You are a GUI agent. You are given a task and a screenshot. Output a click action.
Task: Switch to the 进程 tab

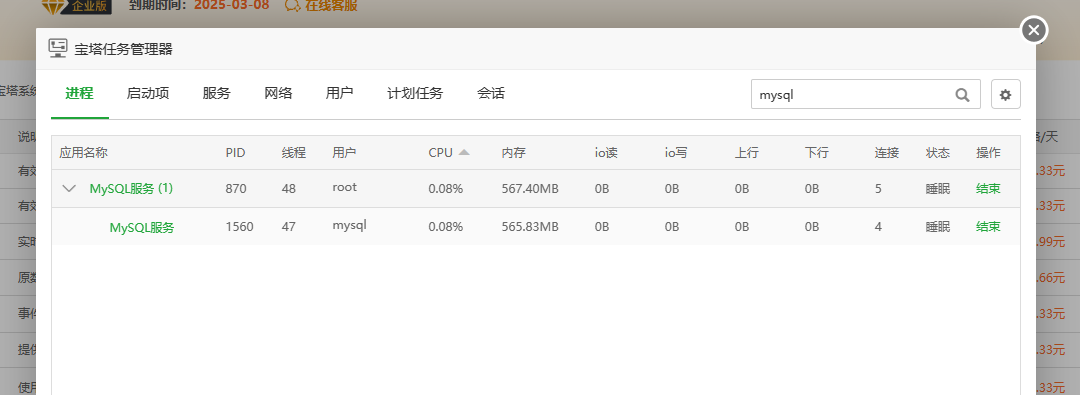(80, 94)
